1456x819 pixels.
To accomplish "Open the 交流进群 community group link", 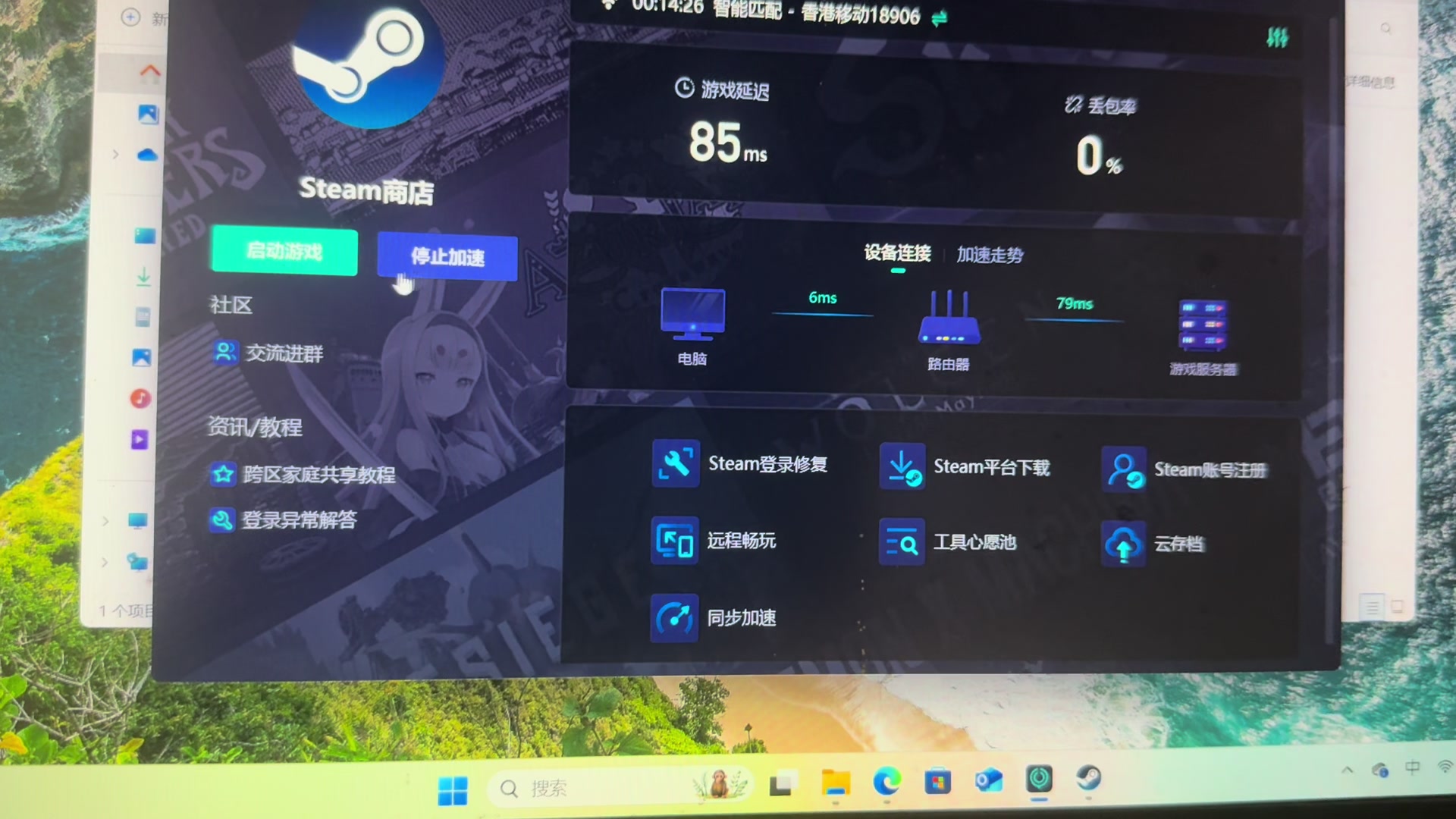I will (x=284, y=353).
